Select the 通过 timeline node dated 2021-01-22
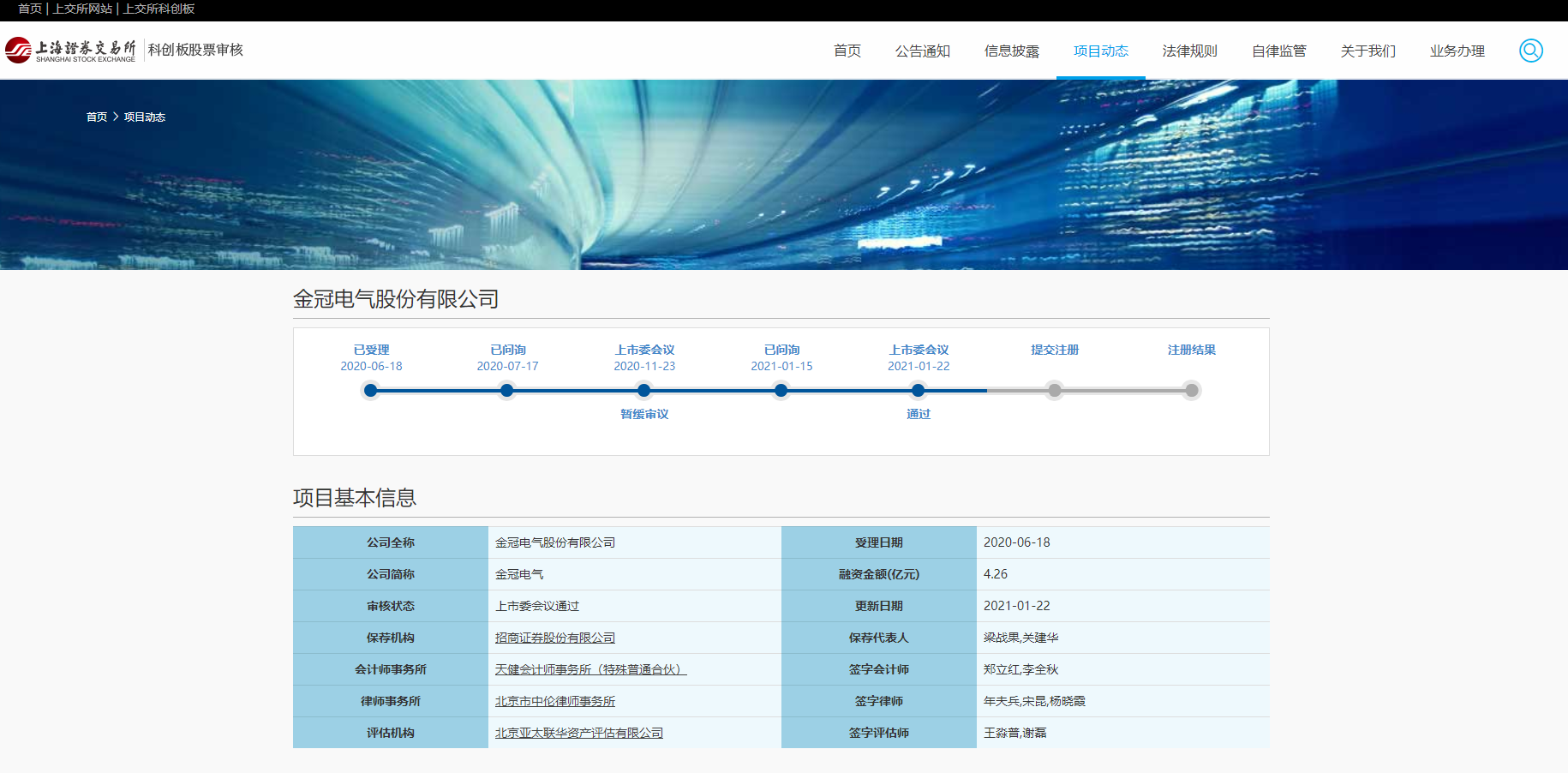Image resolution: width=1568 pixels, height=773 pixels. (x=918, y=391)
